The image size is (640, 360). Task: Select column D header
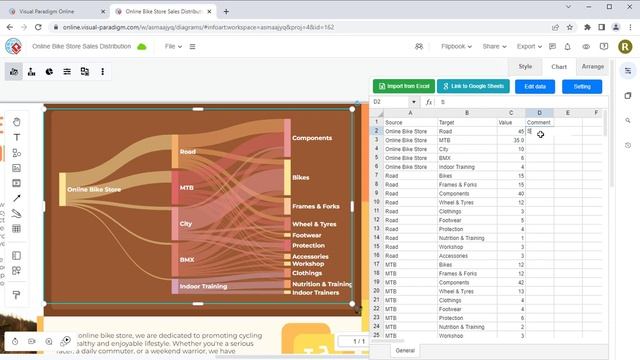pos(539,113)
